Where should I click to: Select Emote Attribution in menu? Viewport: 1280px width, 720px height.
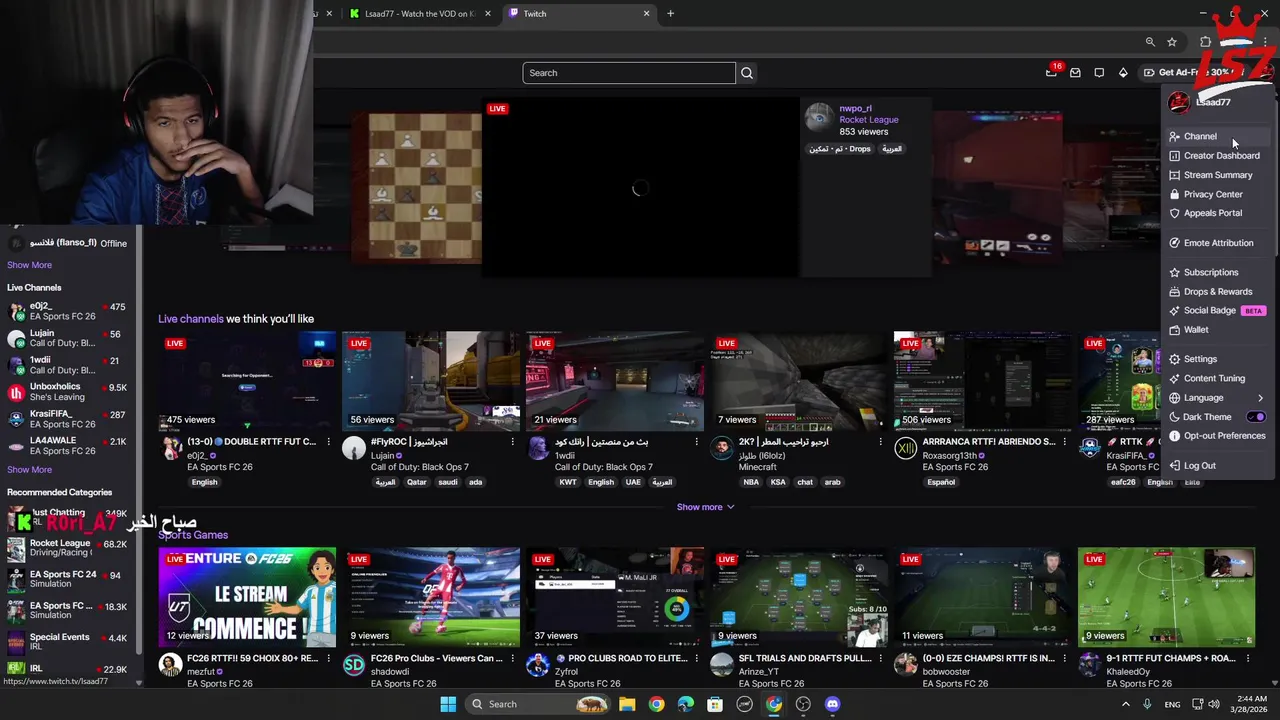[1220, 243]
